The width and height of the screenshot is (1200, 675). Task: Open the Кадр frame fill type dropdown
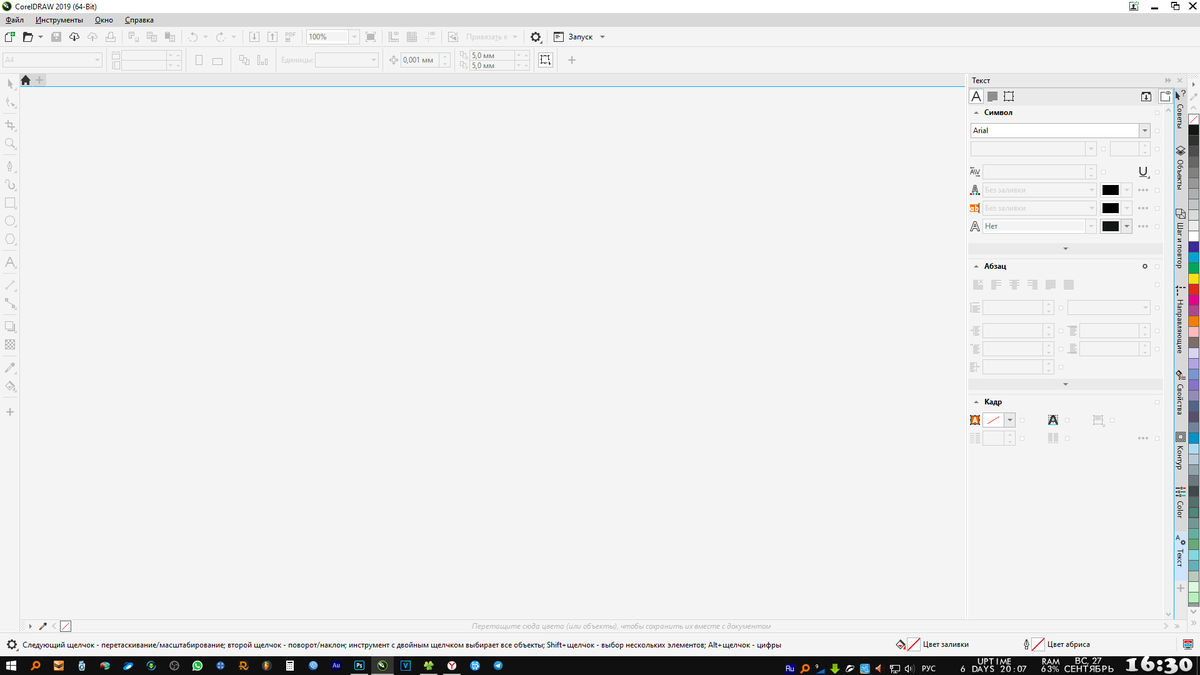[1010, 421]
